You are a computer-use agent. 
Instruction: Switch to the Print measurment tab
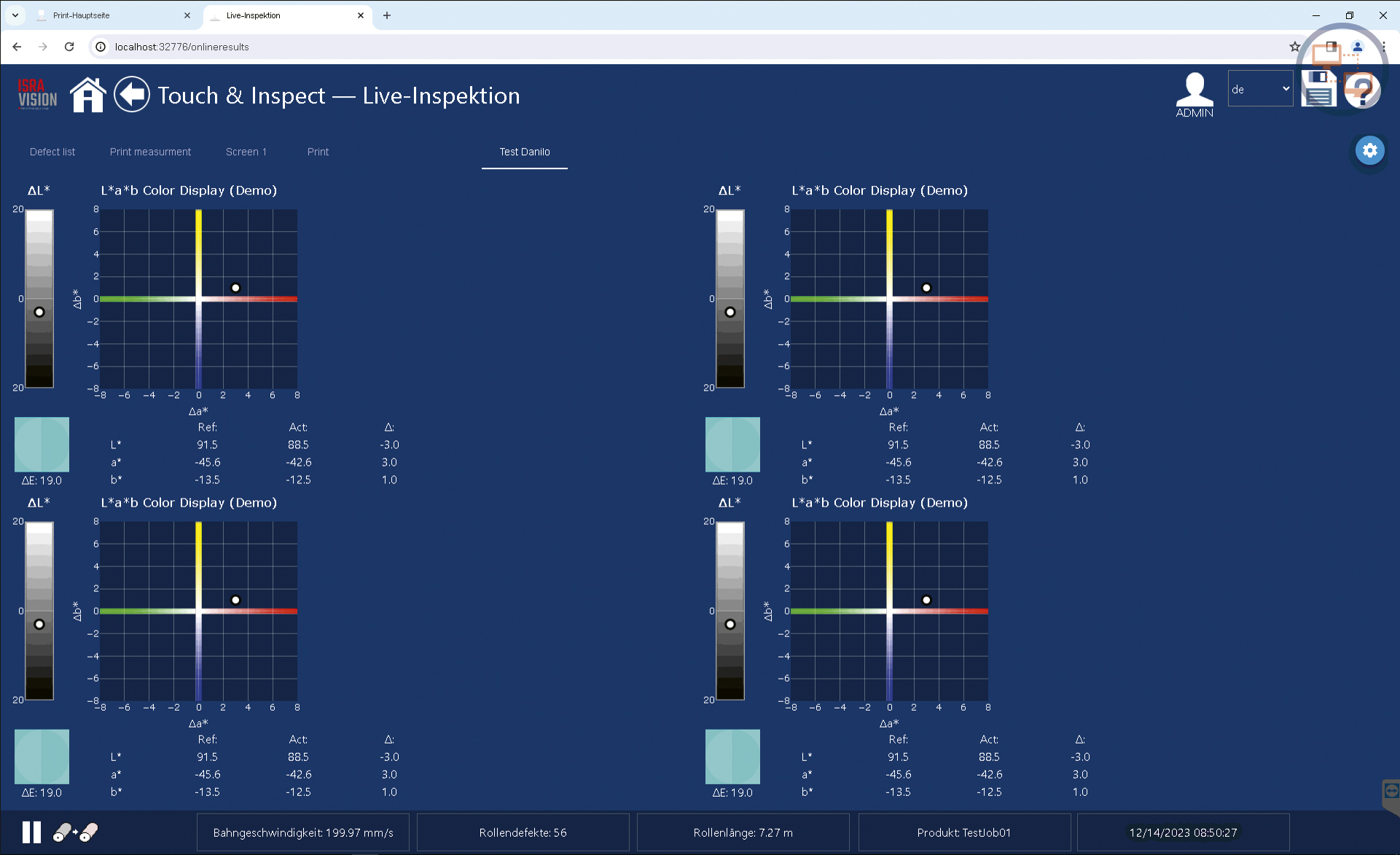(150, 152)
